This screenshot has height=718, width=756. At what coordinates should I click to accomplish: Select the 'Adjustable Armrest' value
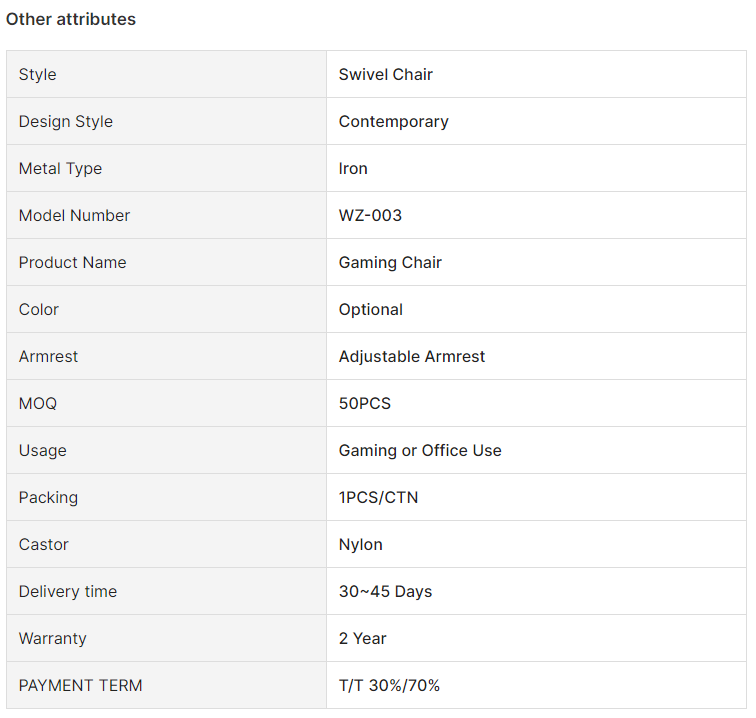coord(412,356)
